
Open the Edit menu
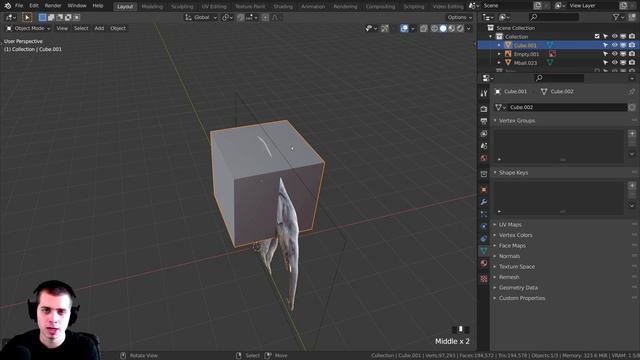(34, 6)
